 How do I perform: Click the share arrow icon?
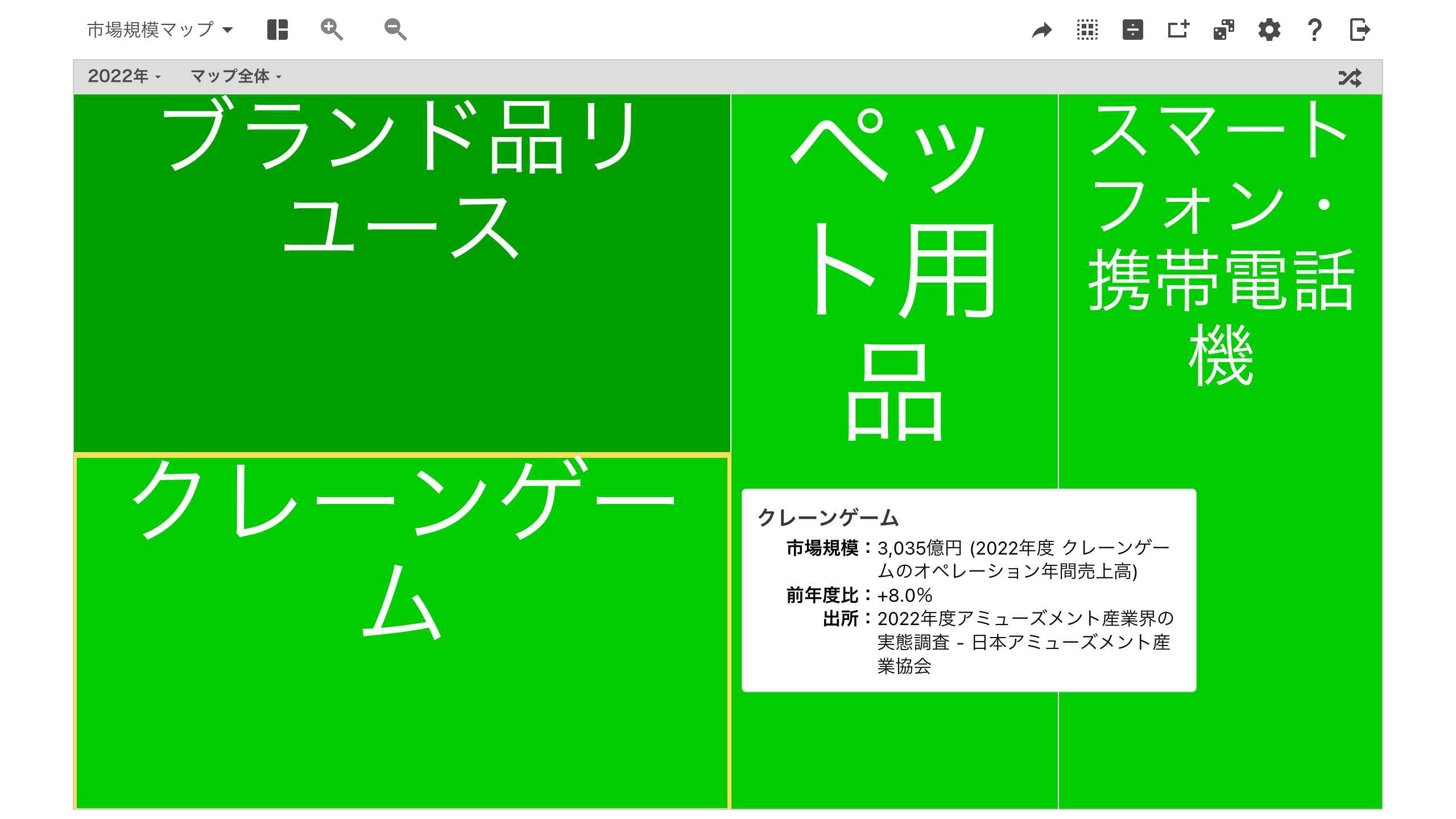[1042, 30]
